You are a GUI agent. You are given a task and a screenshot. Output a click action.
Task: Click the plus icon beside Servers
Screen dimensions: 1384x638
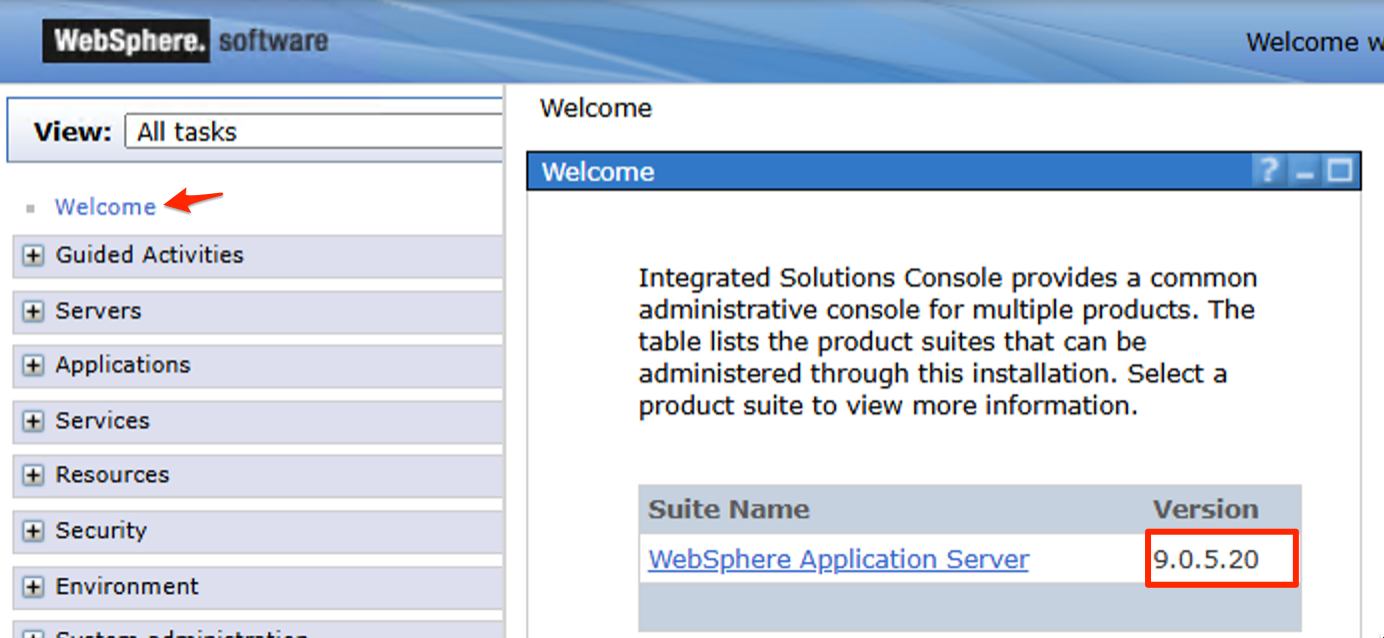tap(34, 312)
